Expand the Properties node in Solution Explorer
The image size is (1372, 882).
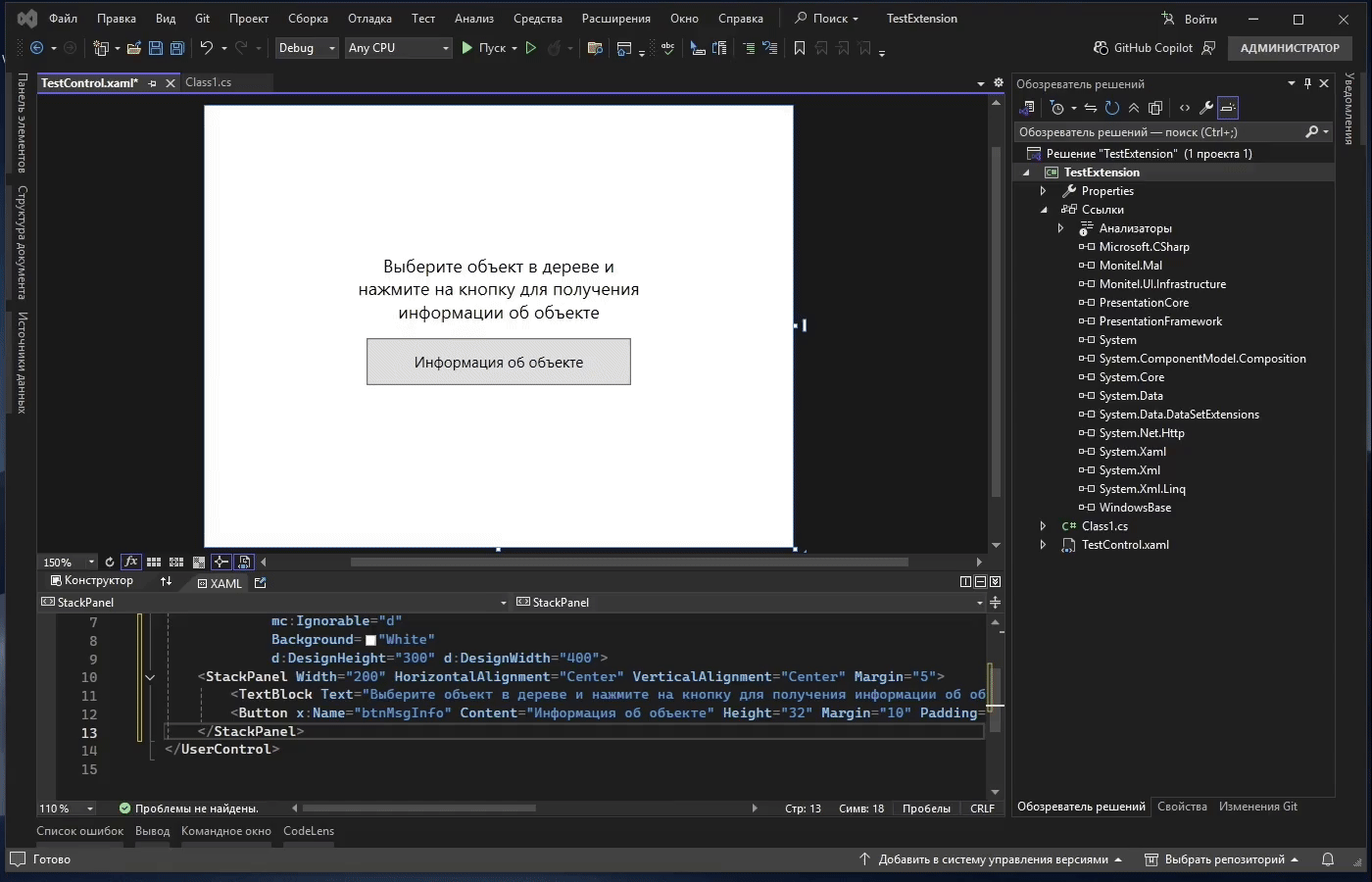click(1043, 191)
